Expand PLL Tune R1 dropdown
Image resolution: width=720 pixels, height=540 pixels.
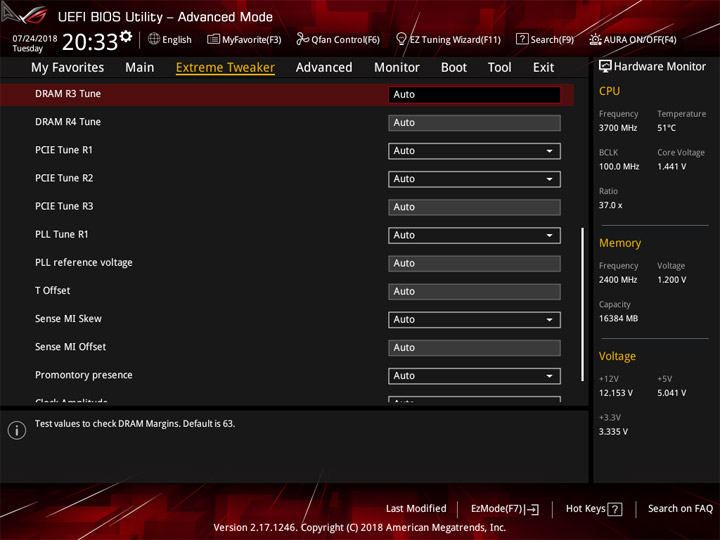pos(474,236)
